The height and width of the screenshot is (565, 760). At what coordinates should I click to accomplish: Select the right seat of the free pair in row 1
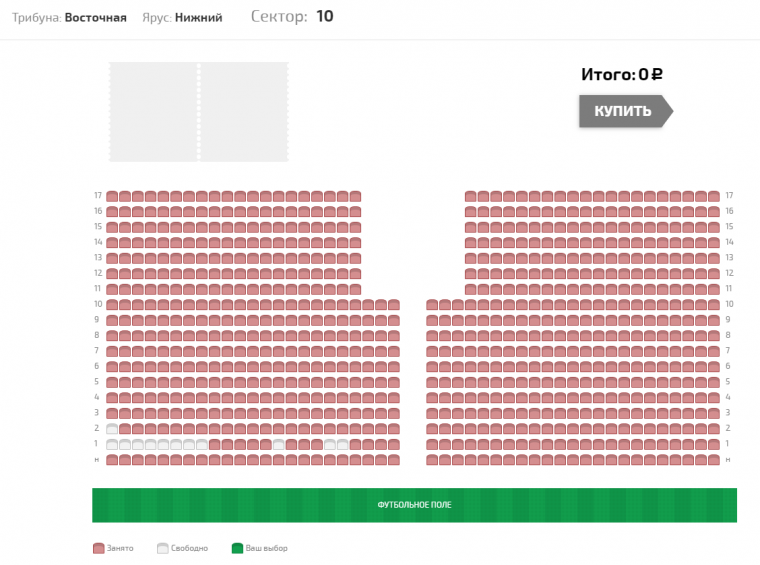coord(343,444)
